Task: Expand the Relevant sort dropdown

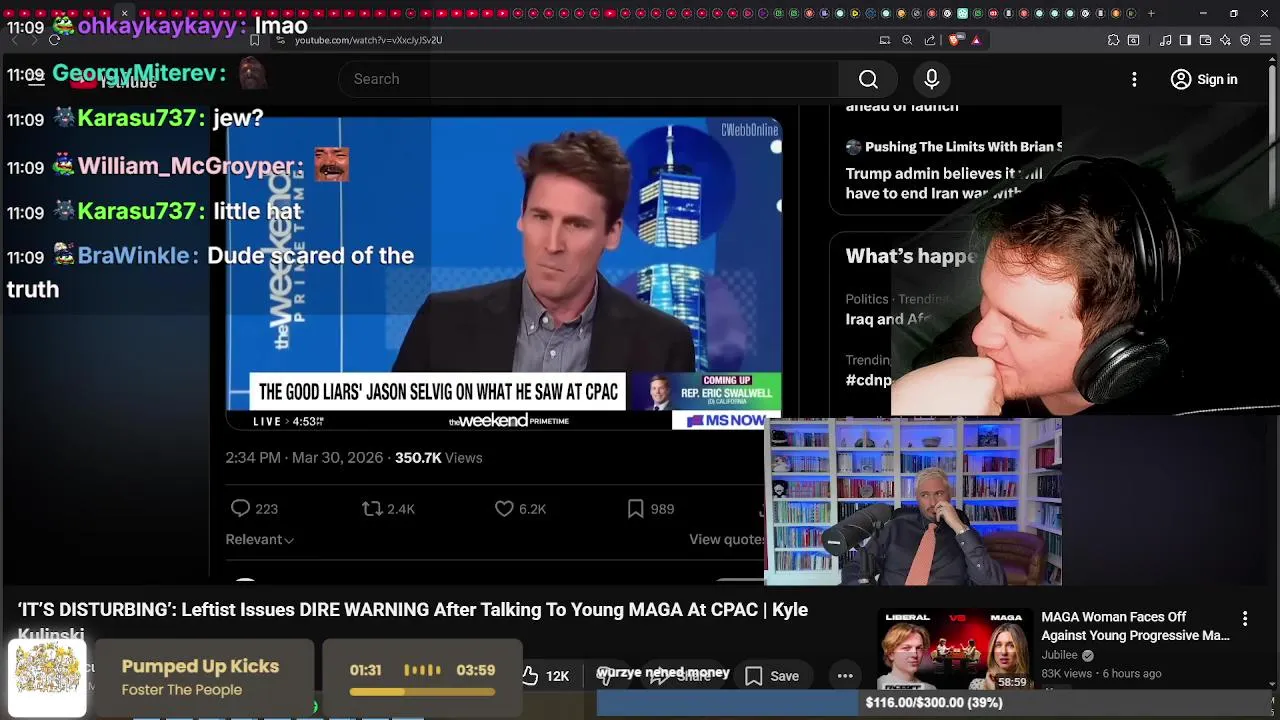Action: tap(259, 539)
